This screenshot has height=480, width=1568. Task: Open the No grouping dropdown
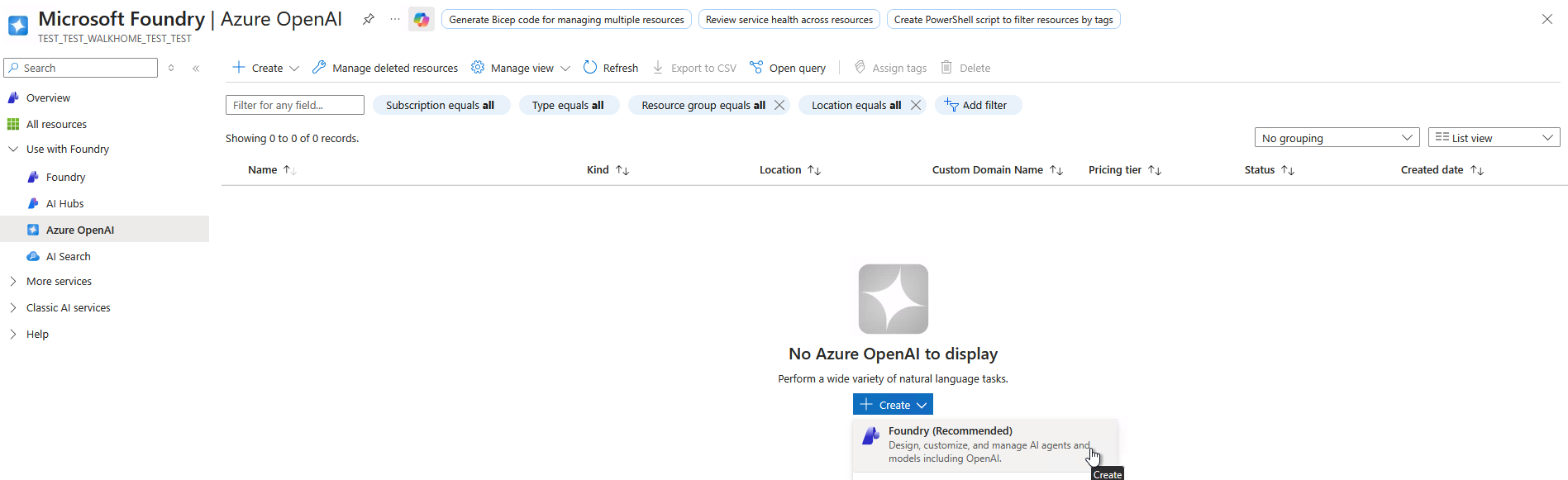click(1337, 138)
